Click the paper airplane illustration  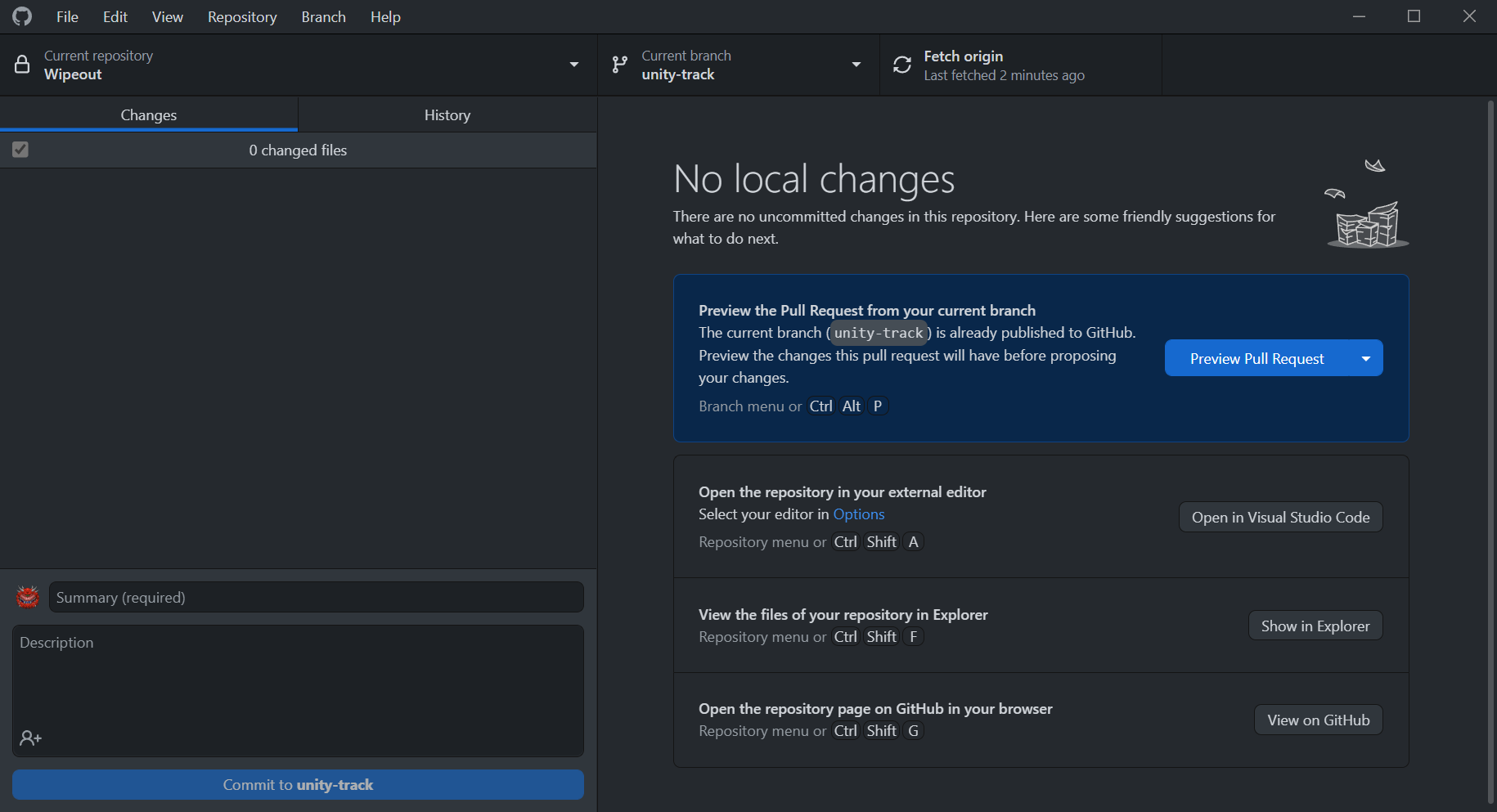click(x=1375, y=164)
